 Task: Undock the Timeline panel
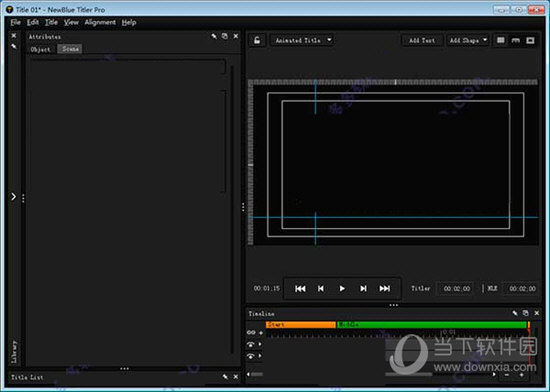[525, 313]
